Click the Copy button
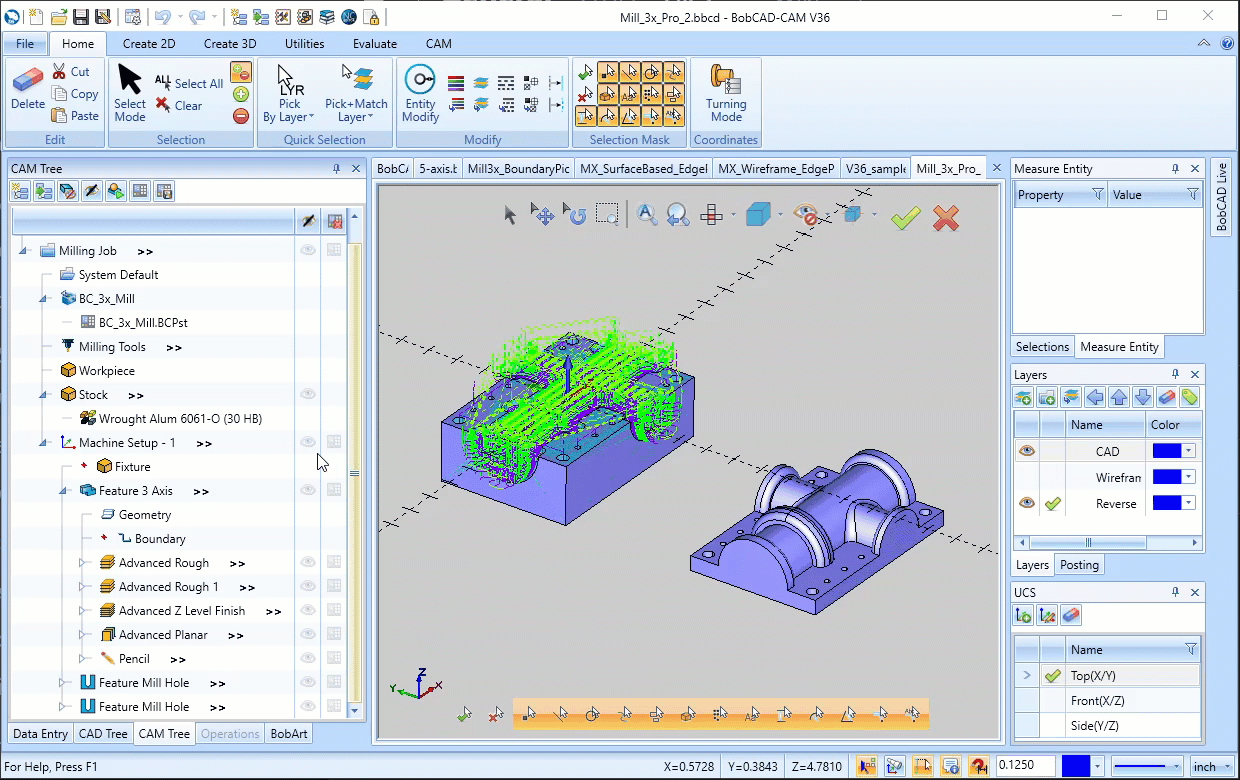The image size is (1240, 780). point(75,94)
